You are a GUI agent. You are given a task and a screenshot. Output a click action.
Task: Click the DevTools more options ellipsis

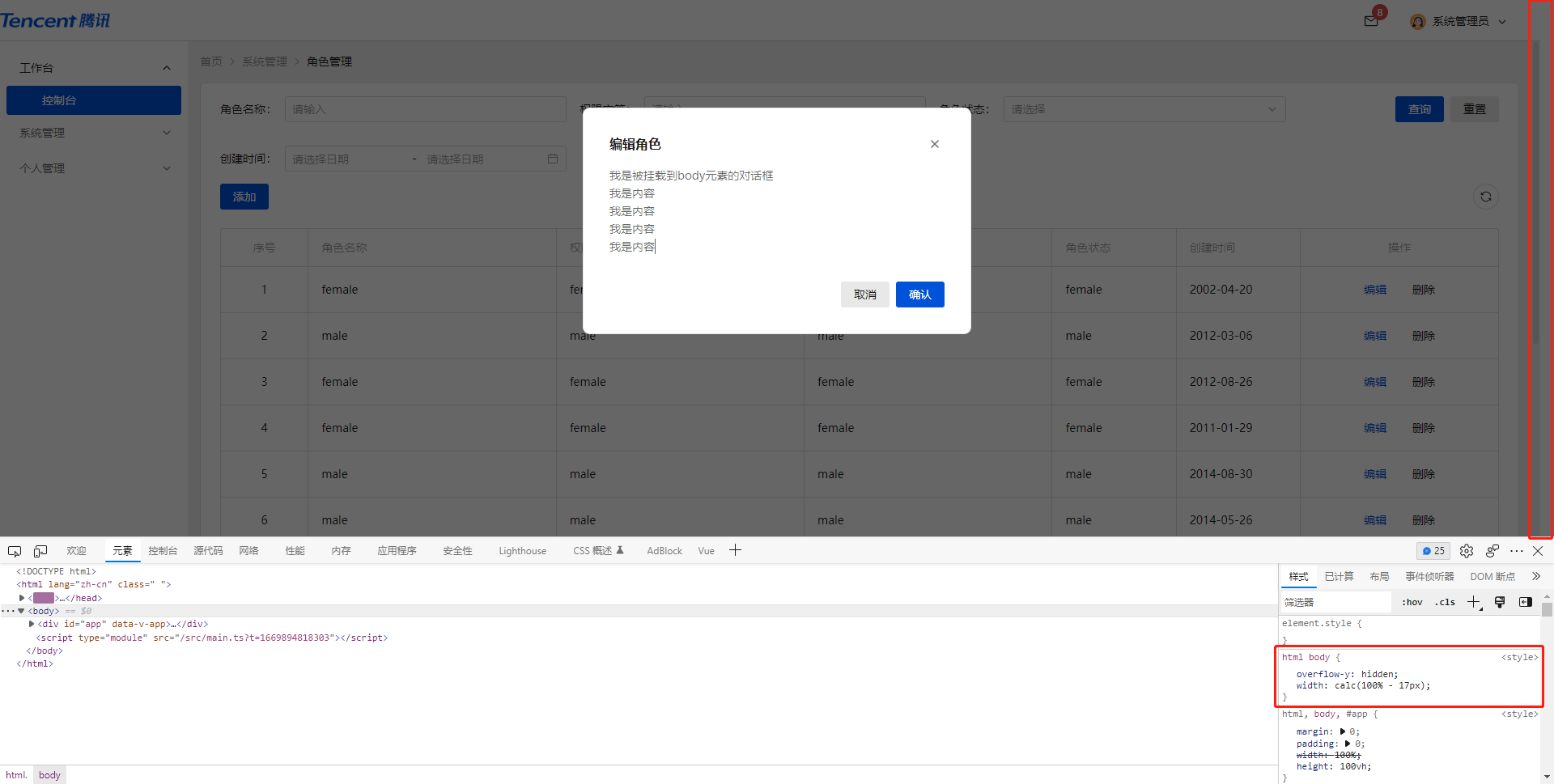click(x=1515, y=551)
